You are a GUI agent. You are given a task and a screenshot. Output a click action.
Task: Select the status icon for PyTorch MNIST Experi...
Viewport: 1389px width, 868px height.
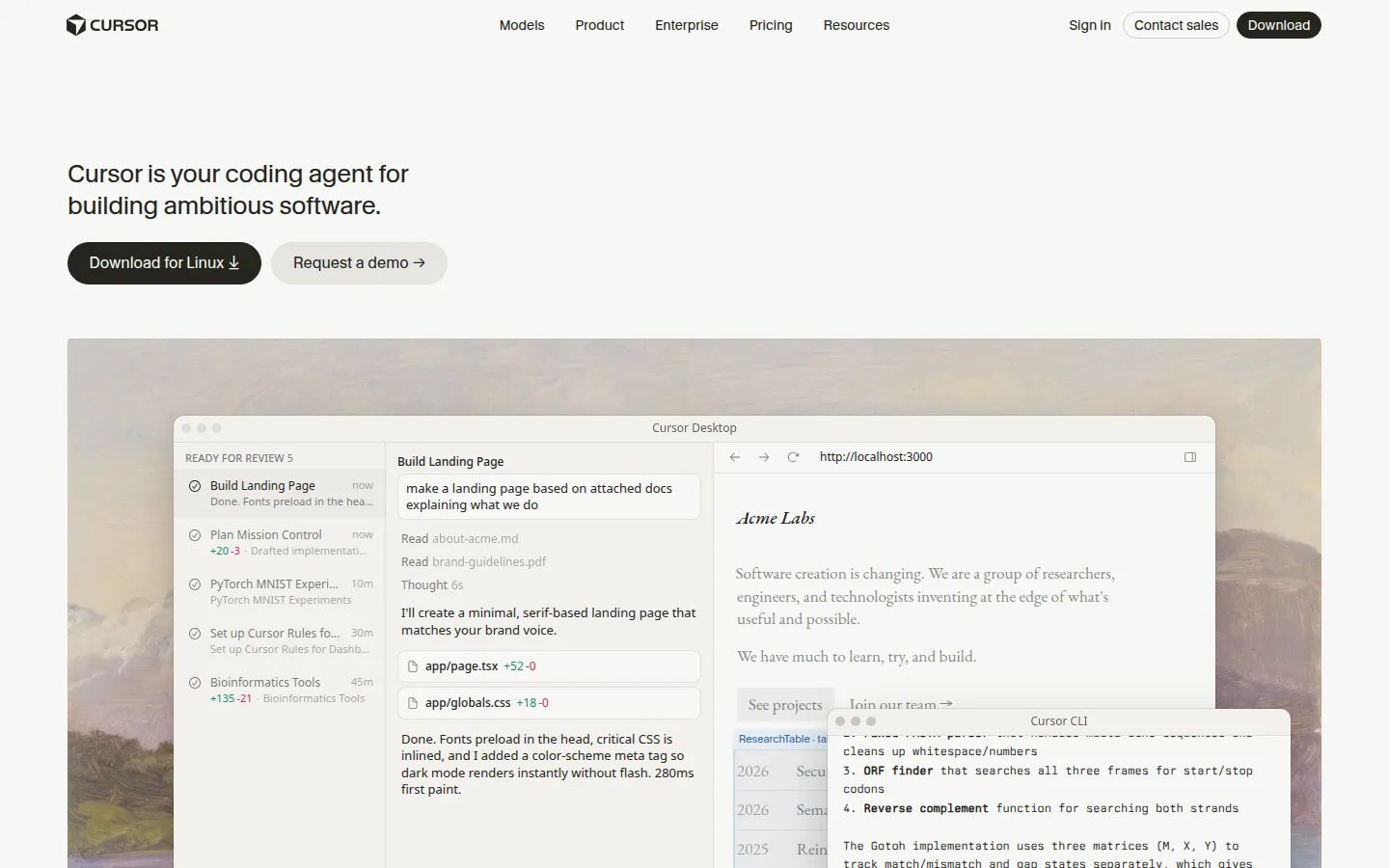195,584
